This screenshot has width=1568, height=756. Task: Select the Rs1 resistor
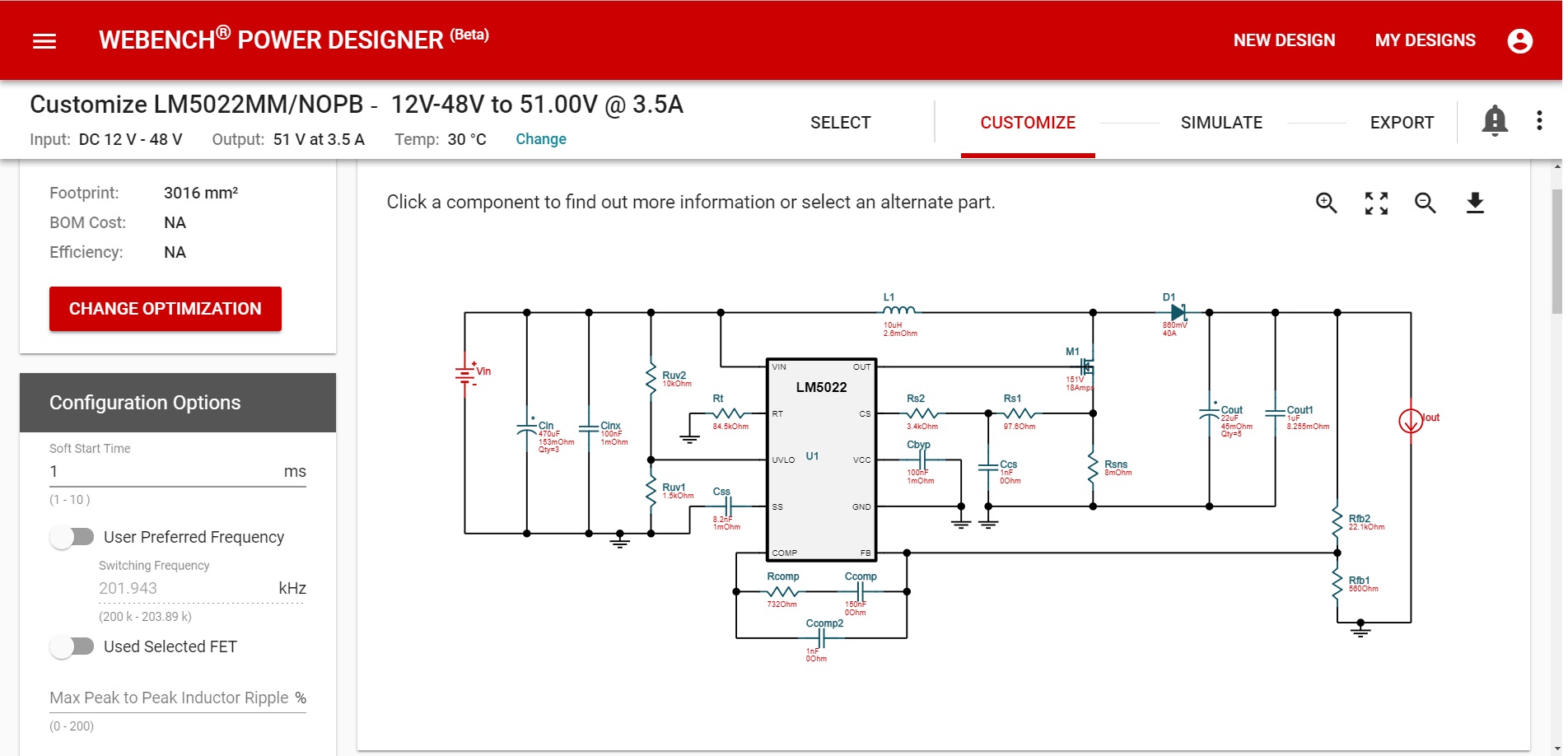point(1019,413)
